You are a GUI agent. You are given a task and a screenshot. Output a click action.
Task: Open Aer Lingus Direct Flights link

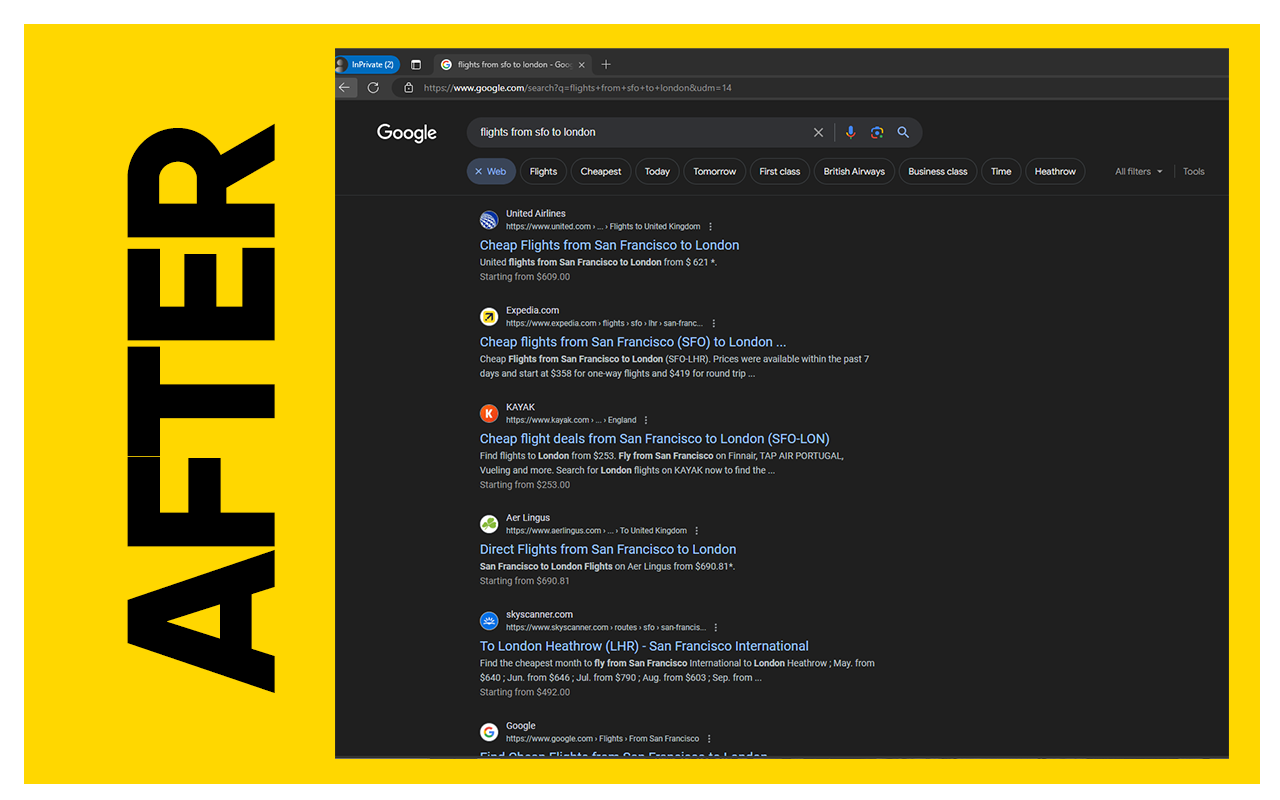tap(607, 549)
